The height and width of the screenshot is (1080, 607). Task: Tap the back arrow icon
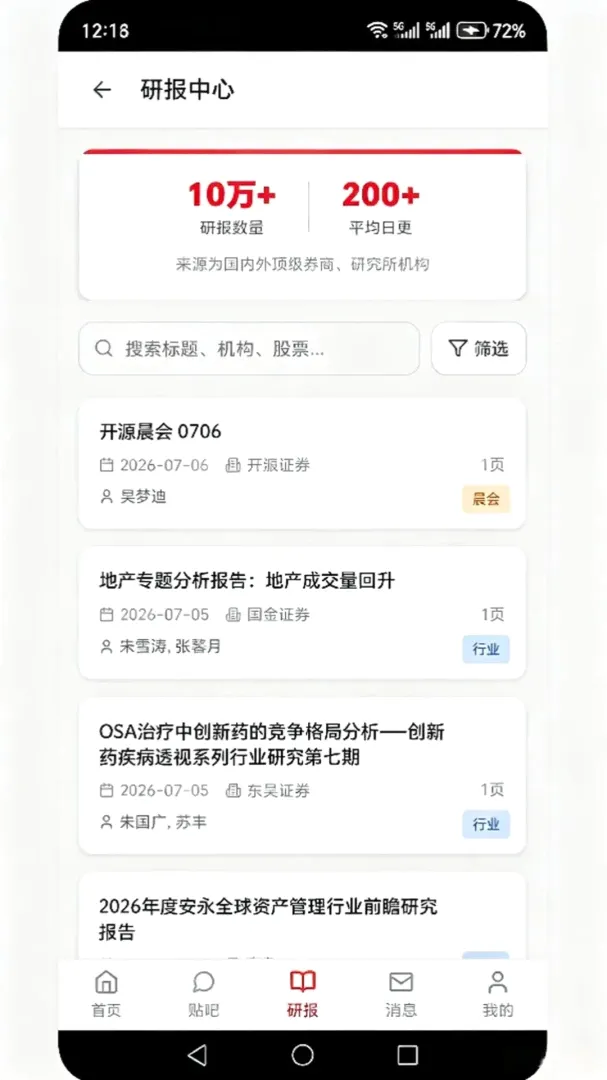pos(102,90)
